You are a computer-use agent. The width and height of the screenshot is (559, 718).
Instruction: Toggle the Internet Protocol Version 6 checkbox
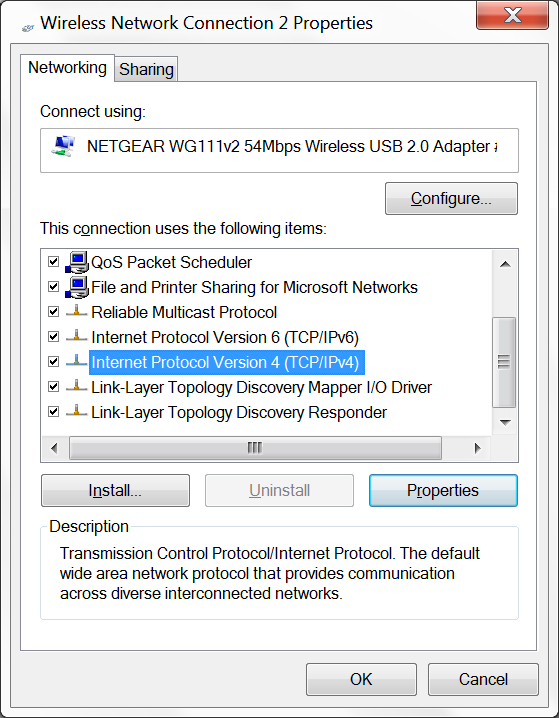point(54,337)
